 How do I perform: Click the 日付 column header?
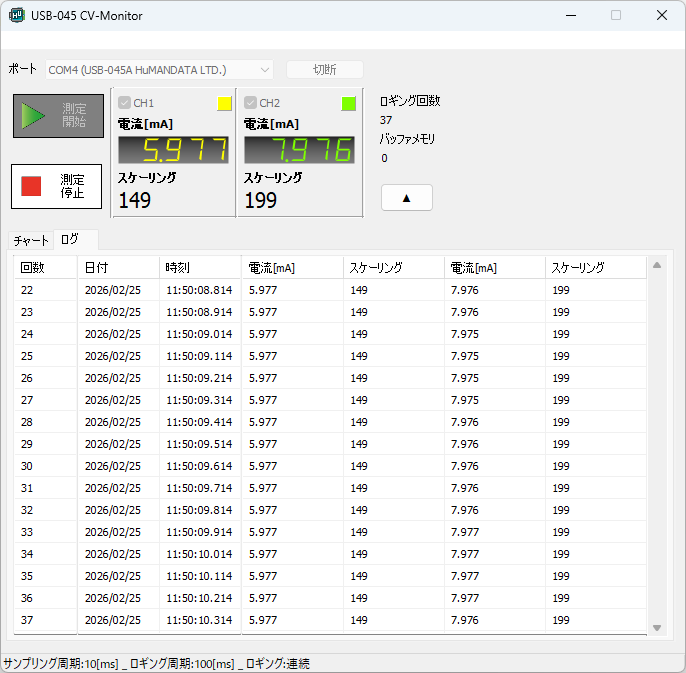coord(117,268)
